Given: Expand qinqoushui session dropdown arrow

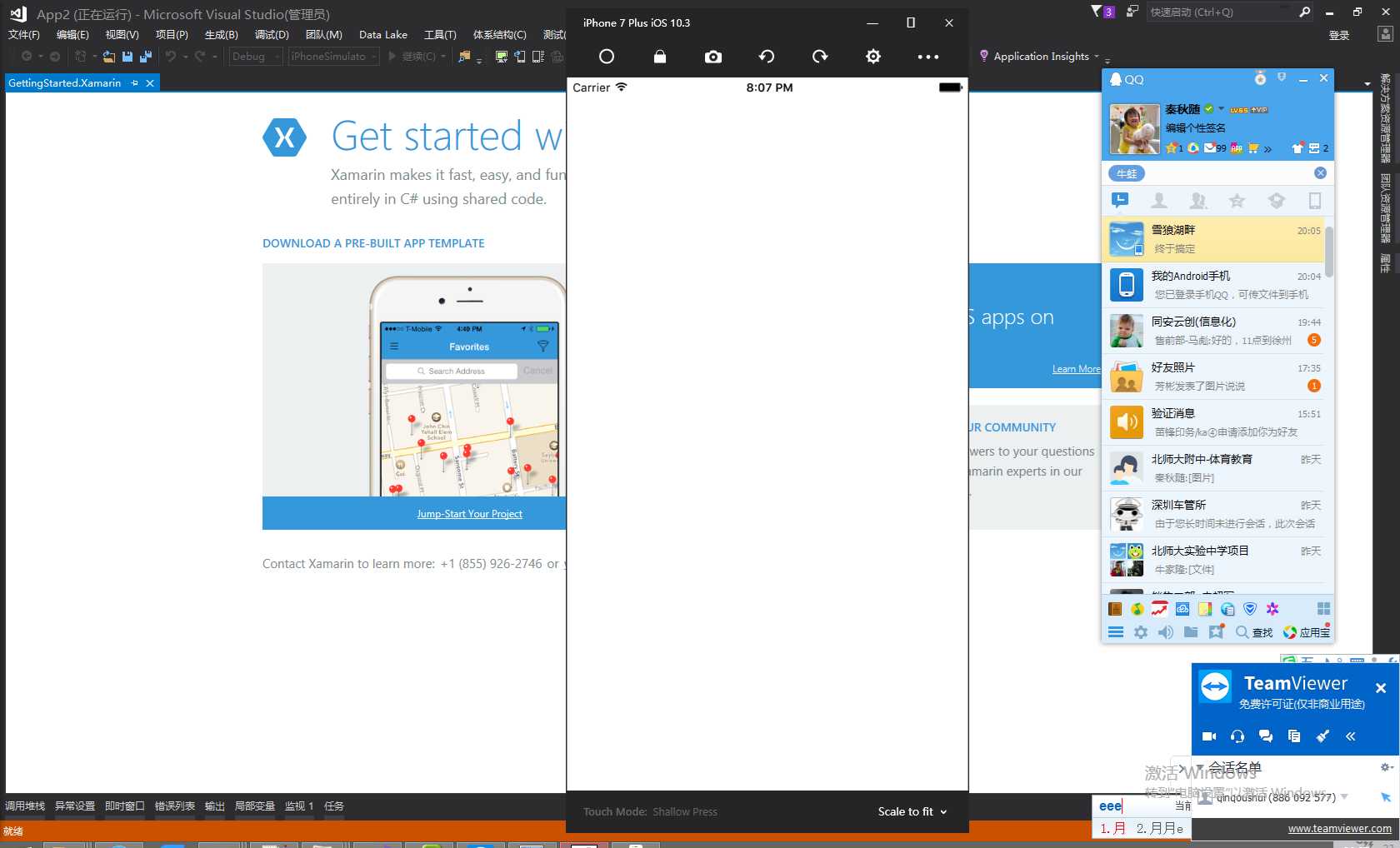Looking at the screenshot, I should click(1344, 797).
